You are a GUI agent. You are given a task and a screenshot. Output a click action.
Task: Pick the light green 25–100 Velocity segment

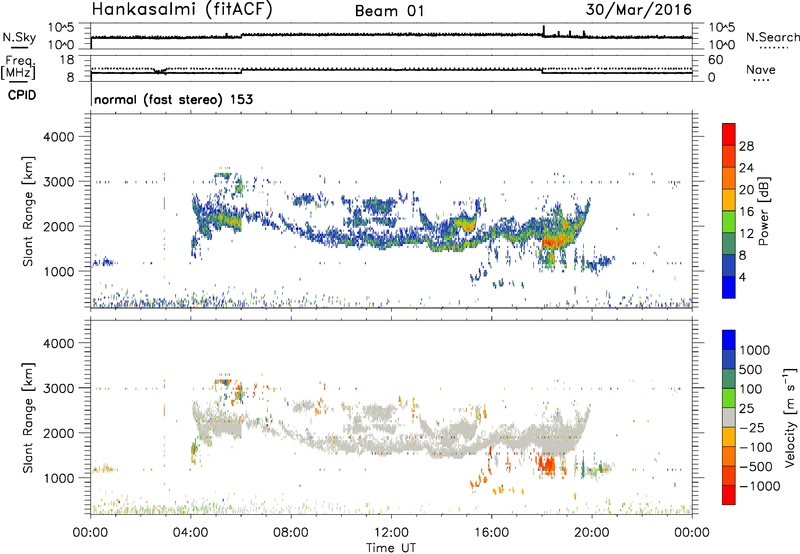point(729,398)
